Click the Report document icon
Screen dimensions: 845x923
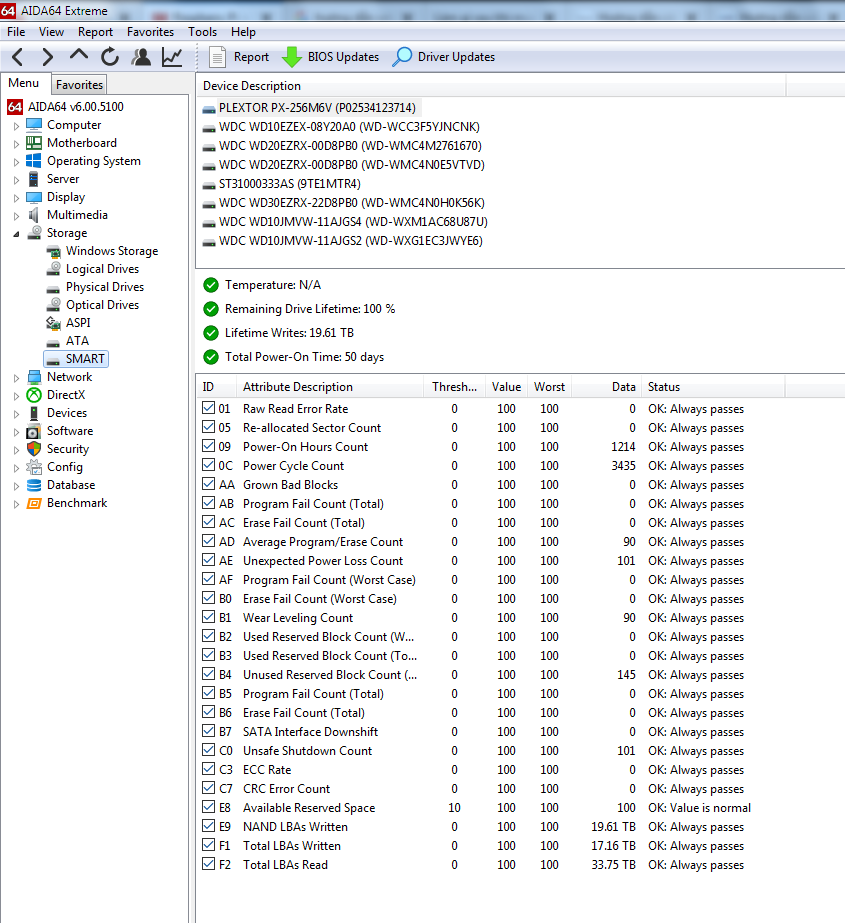217,57
